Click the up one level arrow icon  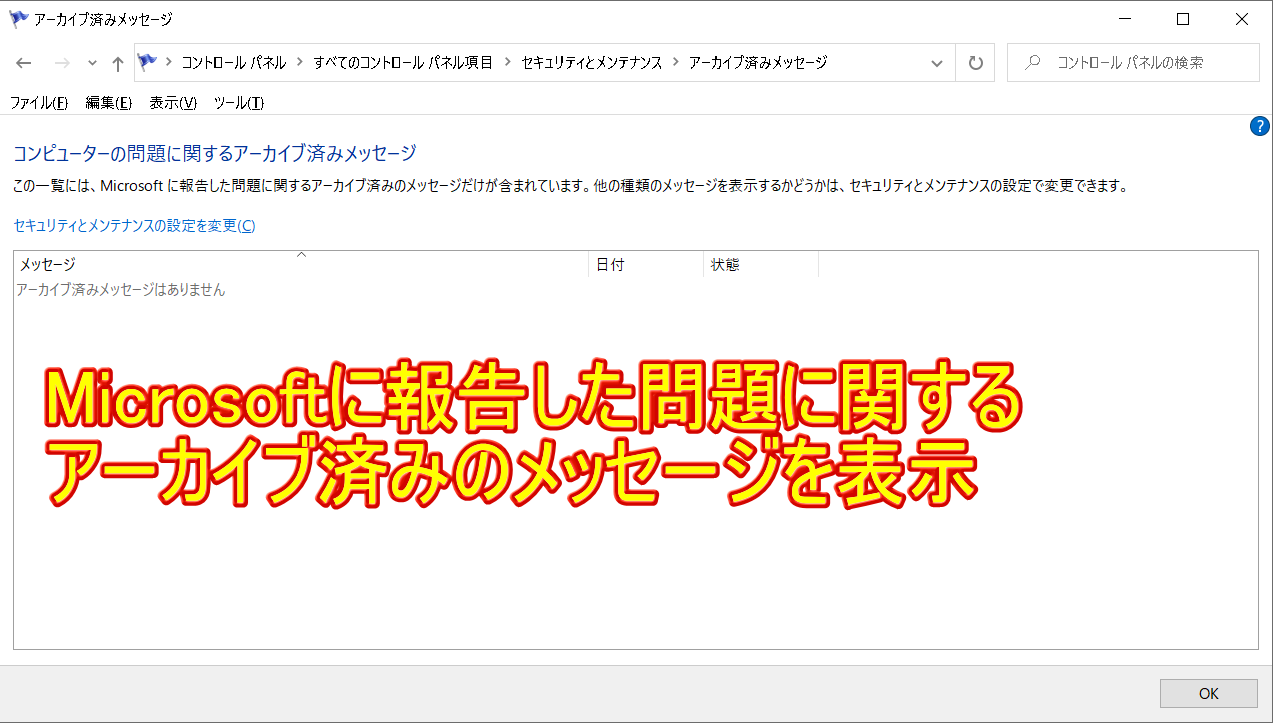coord(117,62)
